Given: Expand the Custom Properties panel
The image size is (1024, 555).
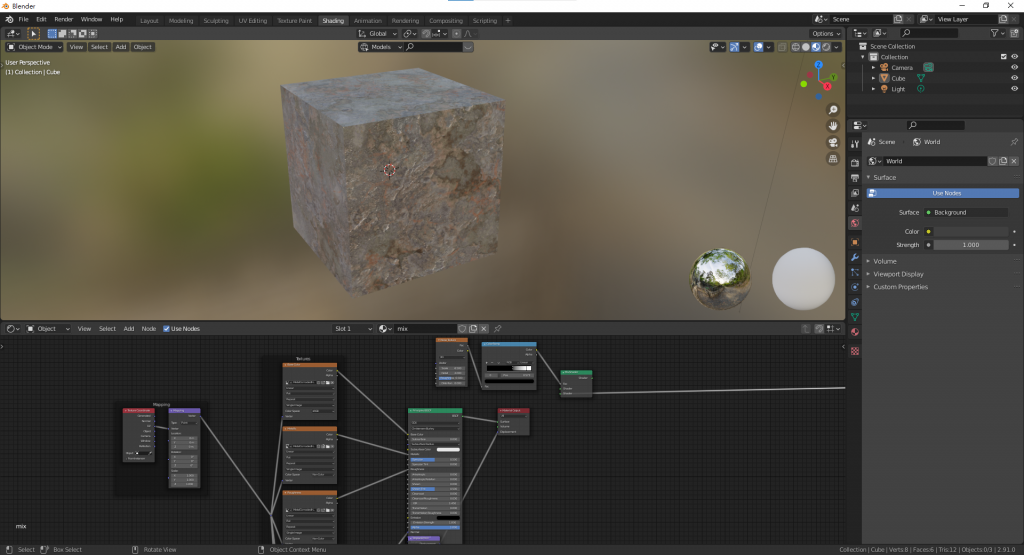Looking at the screenshot, I should [900, 287].
